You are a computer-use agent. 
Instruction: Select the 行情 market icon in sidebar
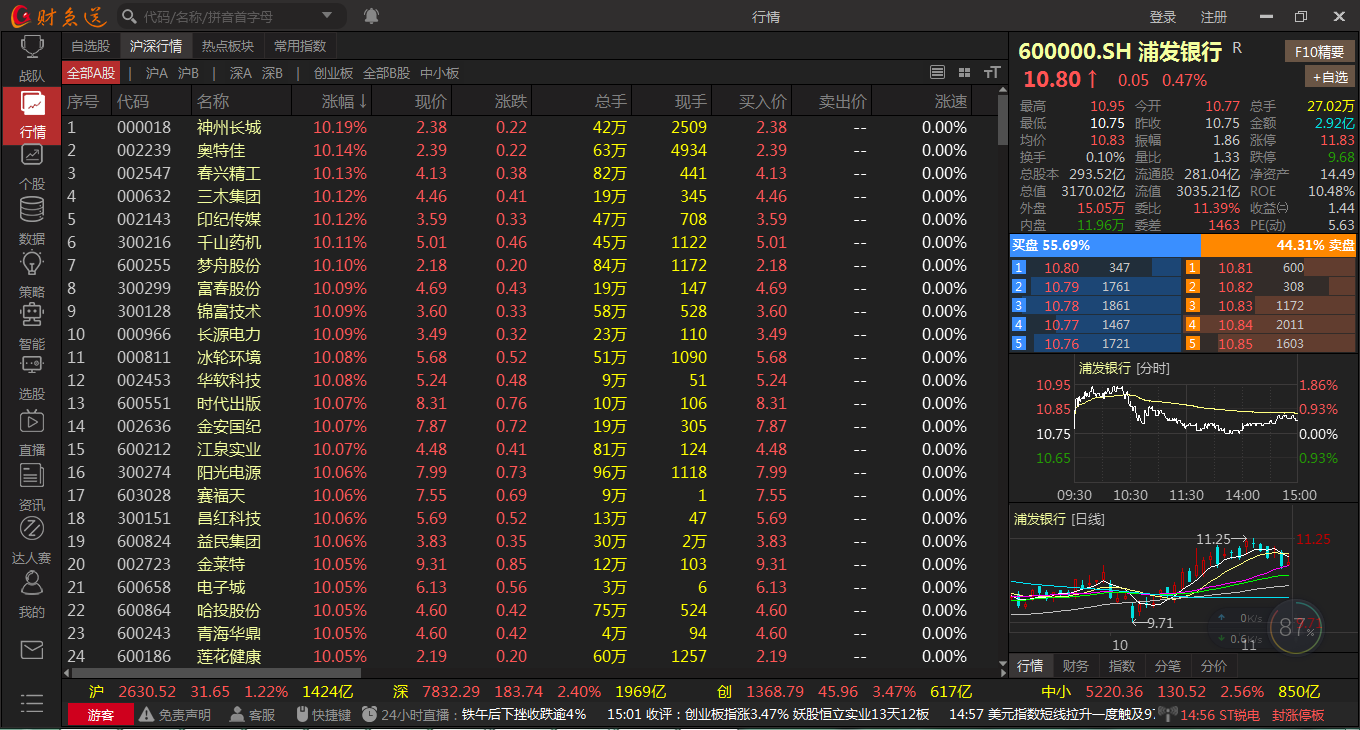tap(32, 115)
